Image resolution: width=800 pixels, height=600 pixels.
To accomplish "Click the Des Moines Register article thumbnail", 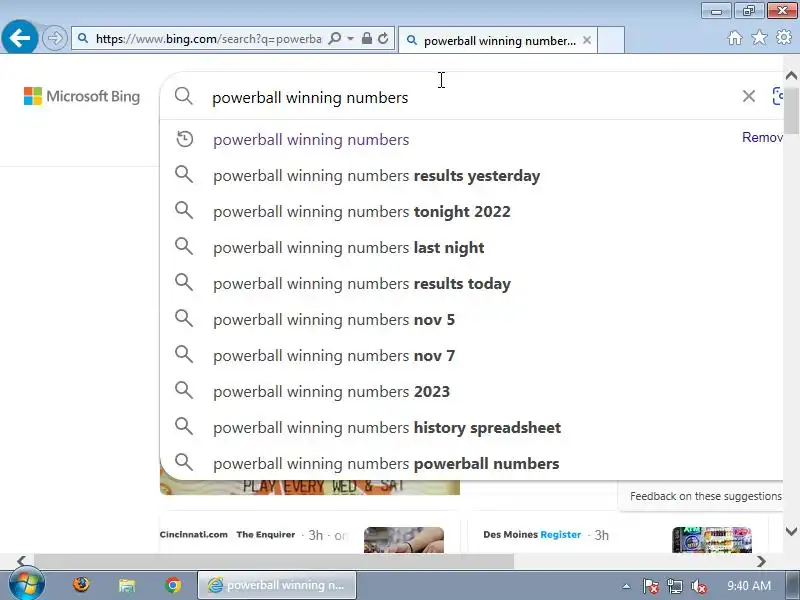I will point(712,540).
